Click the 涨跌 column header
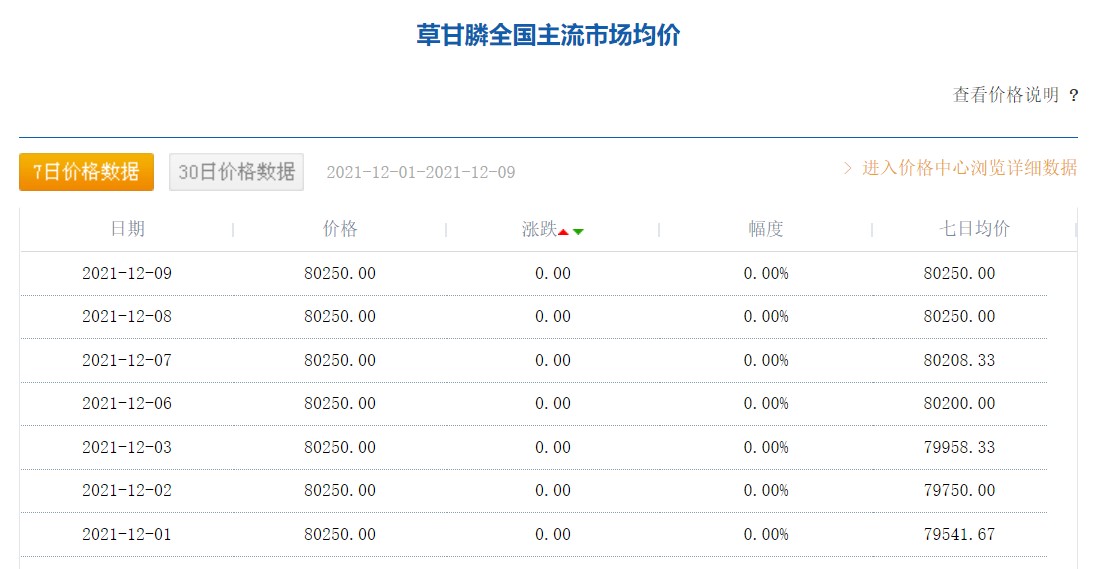This screenshot has height=569, width=1094. (539, 229)
